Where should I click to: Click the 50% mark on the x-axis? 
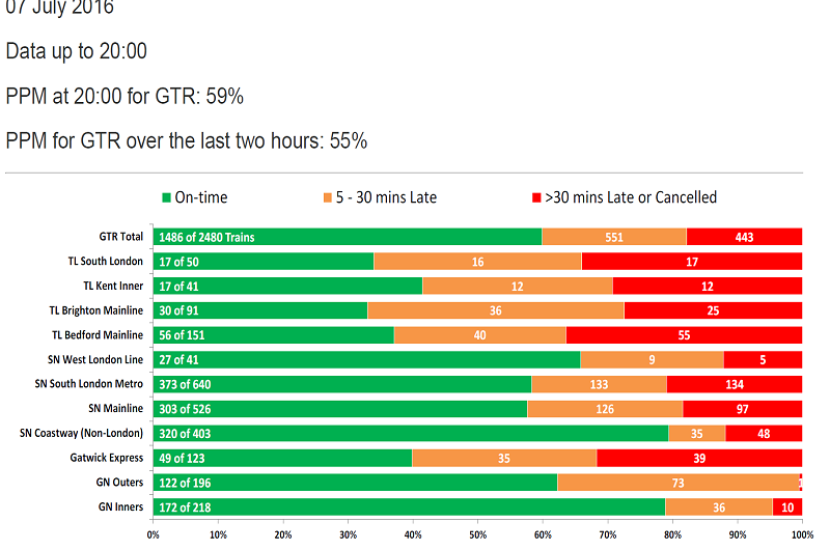click(x=477, y=533)
